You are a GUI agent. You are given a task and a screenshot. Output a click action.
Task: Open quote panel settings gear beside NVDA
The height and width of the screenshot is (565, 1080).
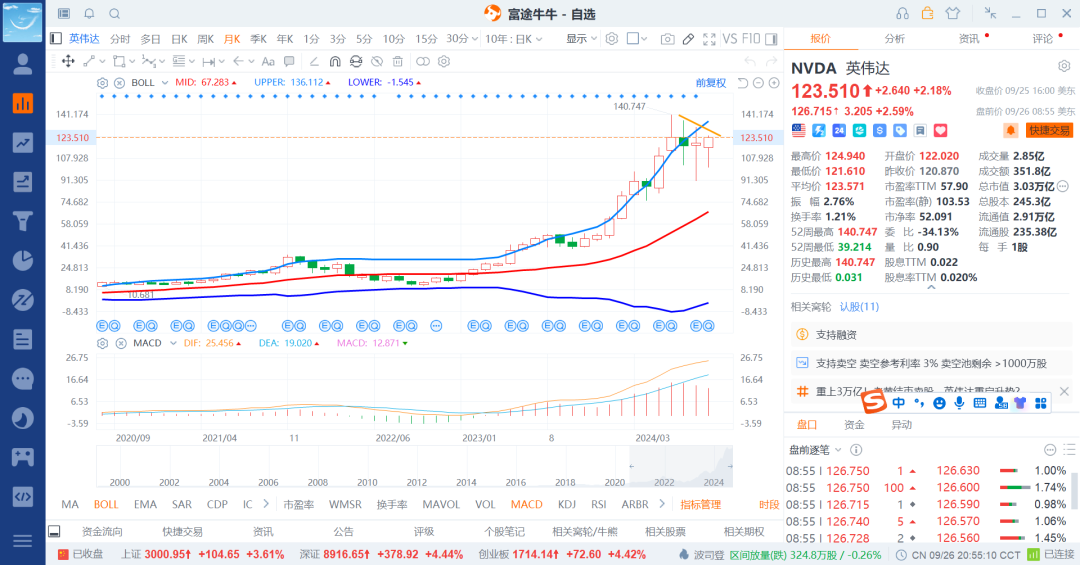pos(1064,66)
